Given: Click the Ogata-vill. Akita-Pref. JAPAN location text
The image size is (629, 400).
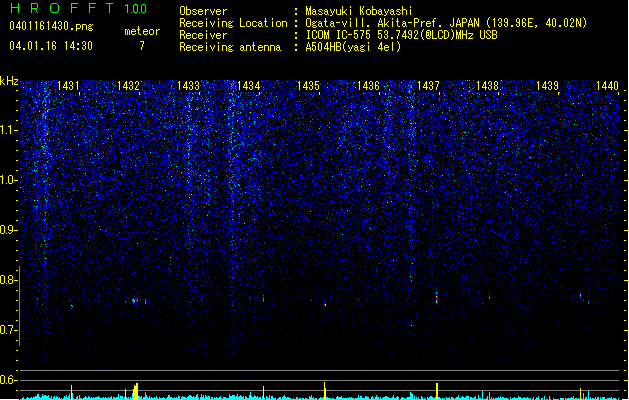Looking at the screenshot, I should point(446,23).
